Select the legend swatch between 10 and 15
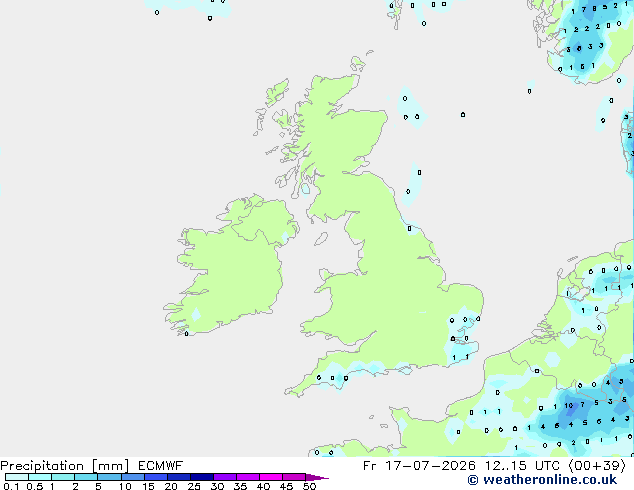This screenshot has height=490, width=634. [x=132, y=477]
